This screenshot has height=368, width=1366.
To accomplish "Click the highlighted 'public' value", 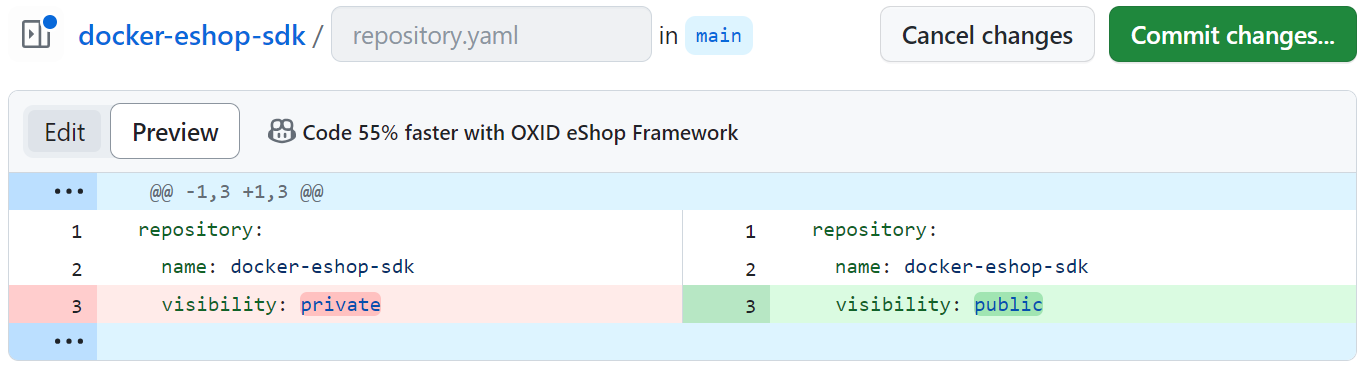I will coord(1009,305).
